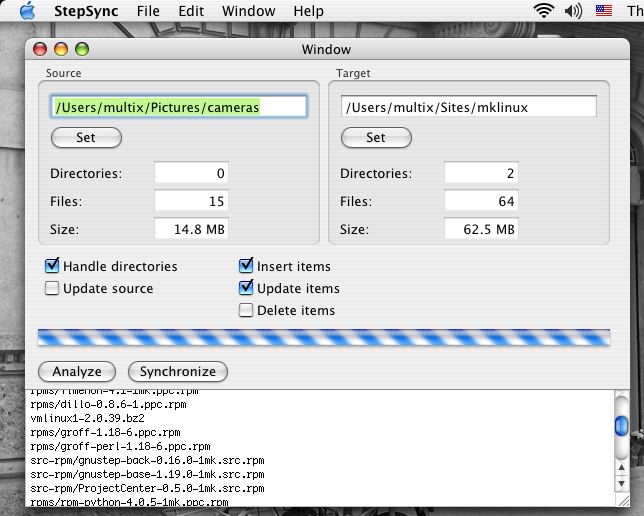
Task: Open the Apple menu
Action: click(x=28, y=11)
